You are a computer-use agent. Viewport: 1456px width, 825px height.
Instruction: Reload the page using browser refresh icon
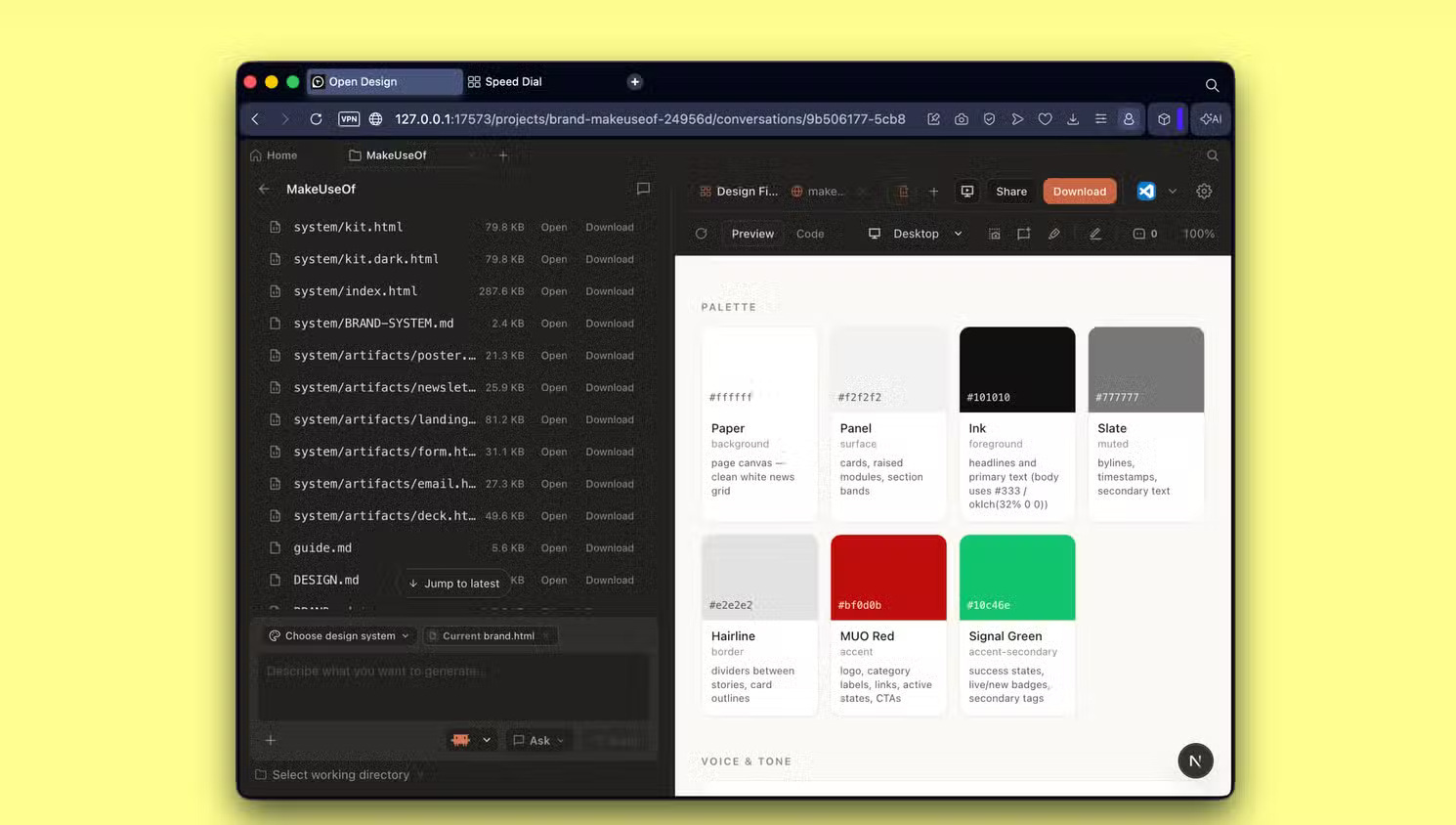[316, 119]
